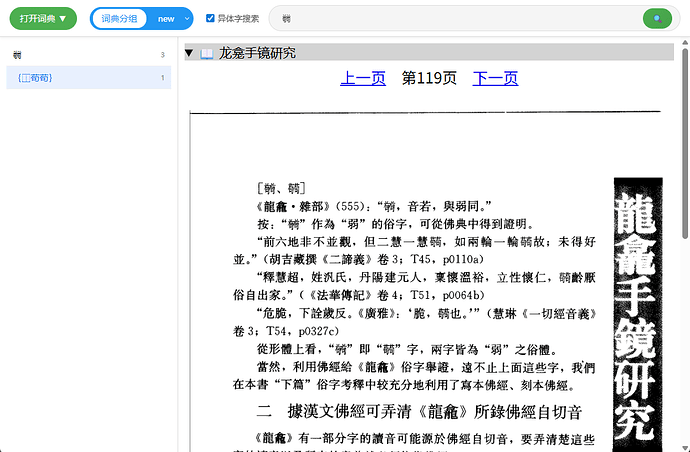690x452 pixels.
Task: Go to previous page via 上一页
Action: tap(363, 78)
